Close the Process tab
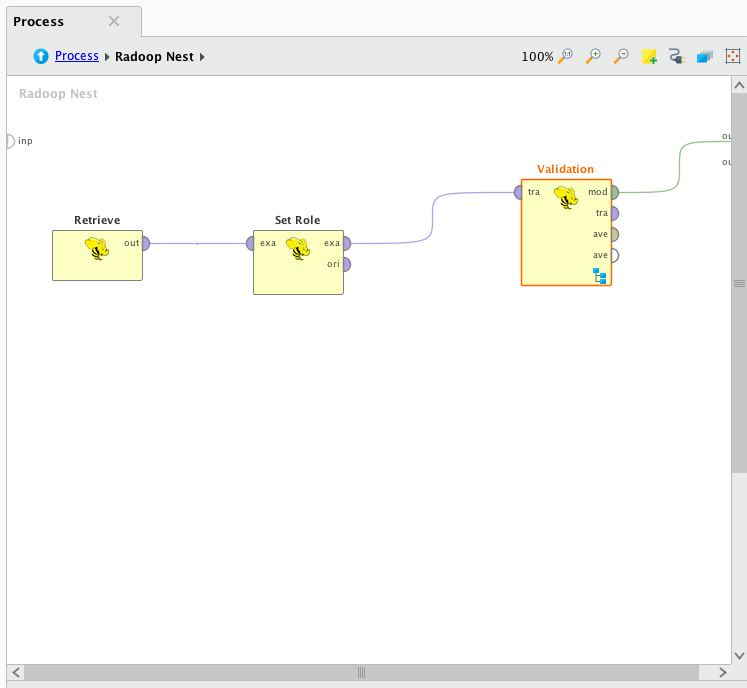 (114, 21)
